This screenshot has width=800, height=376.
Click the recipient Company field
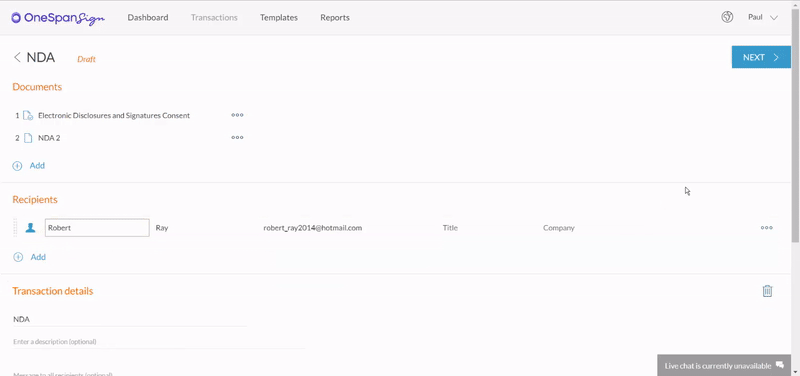(559, 228)
